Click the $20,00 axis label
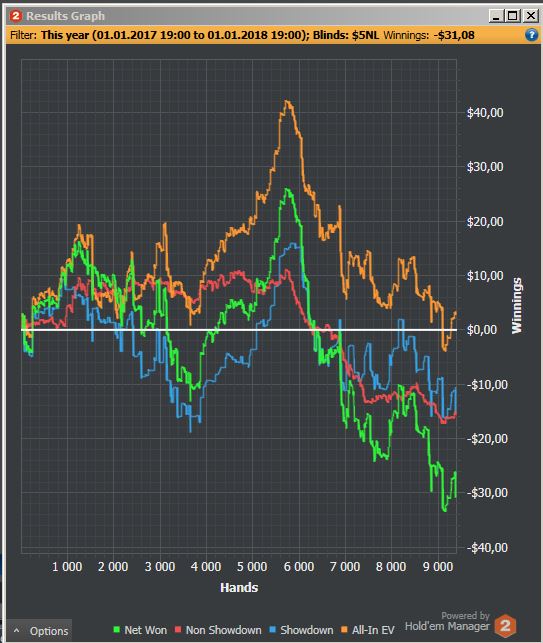The height and width of the screenshot is (643, 543). click(485, 222)
